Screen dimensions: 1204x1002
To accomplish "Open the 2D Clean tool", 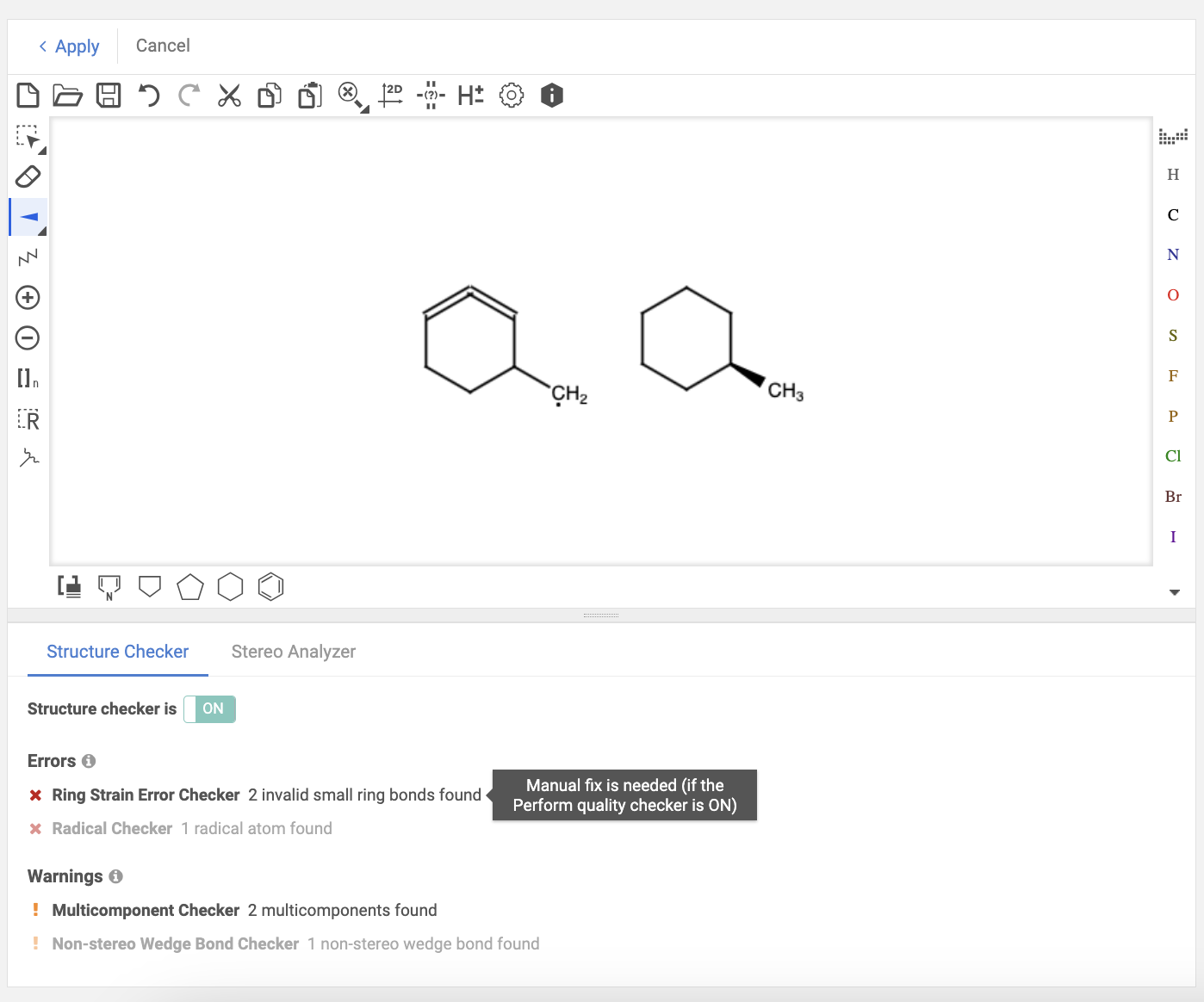I will pyautogui.click(x=390, y=95).
